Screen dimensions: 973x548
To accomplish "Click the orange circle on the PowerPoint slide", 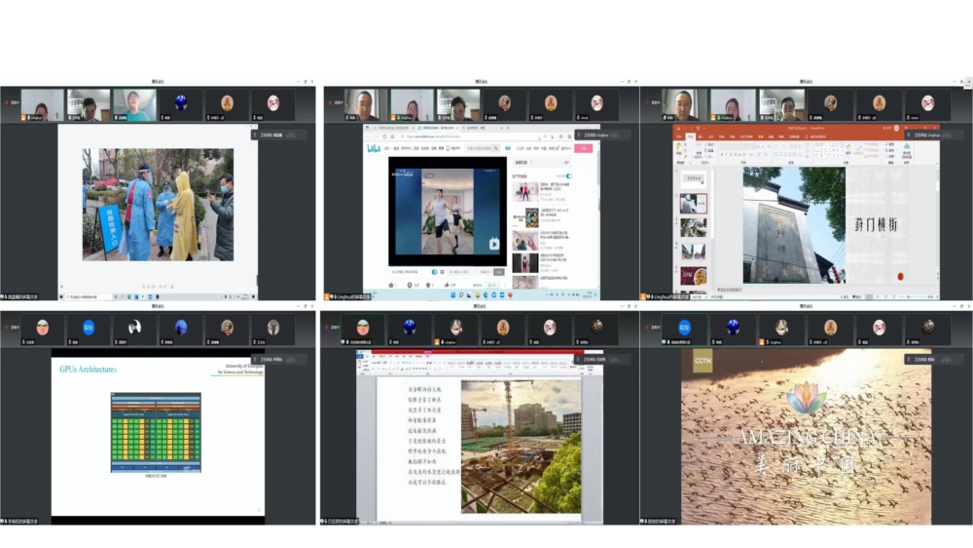I will 900,276.
